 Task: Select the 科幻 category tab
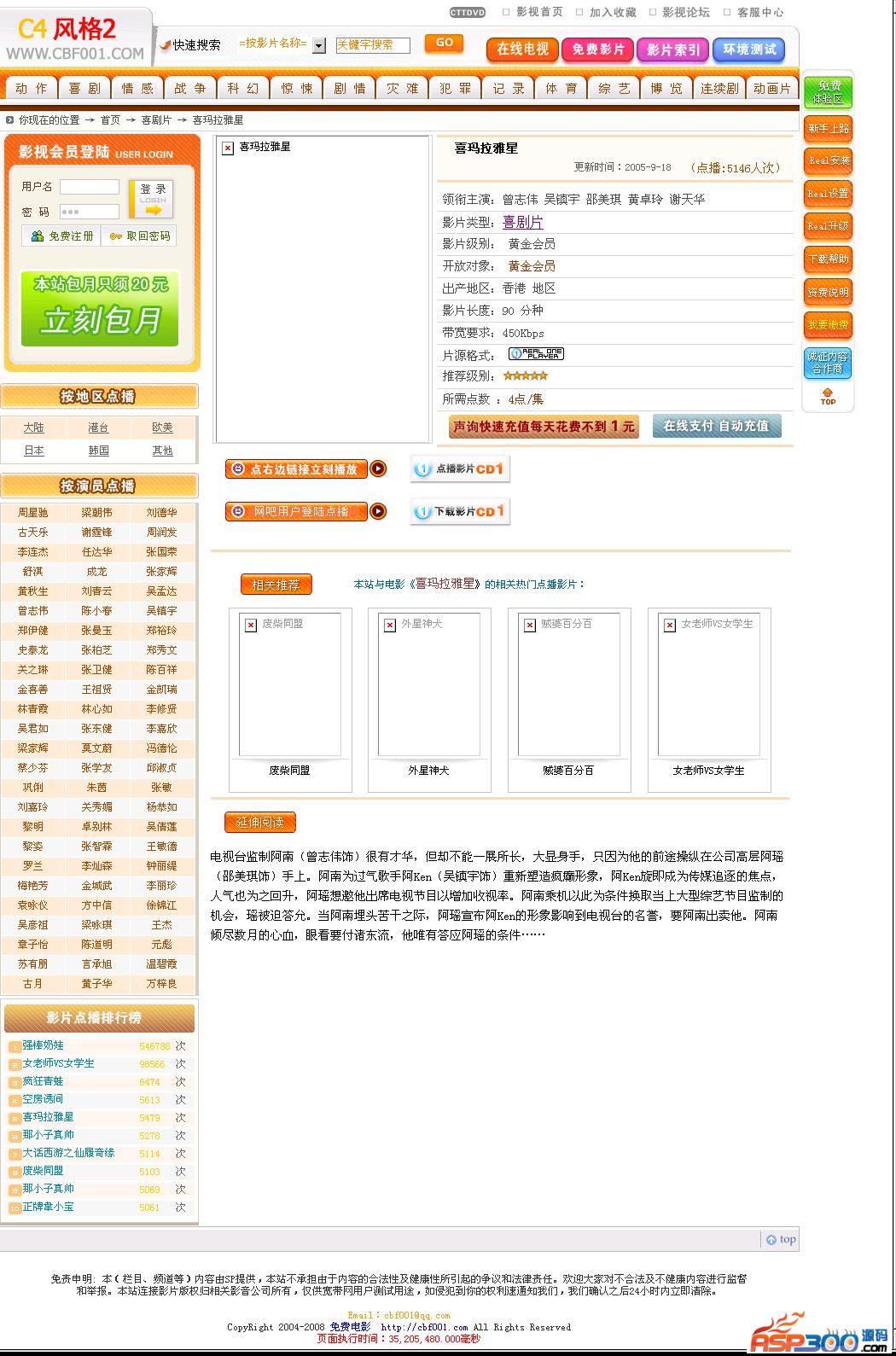coord(242,88)
